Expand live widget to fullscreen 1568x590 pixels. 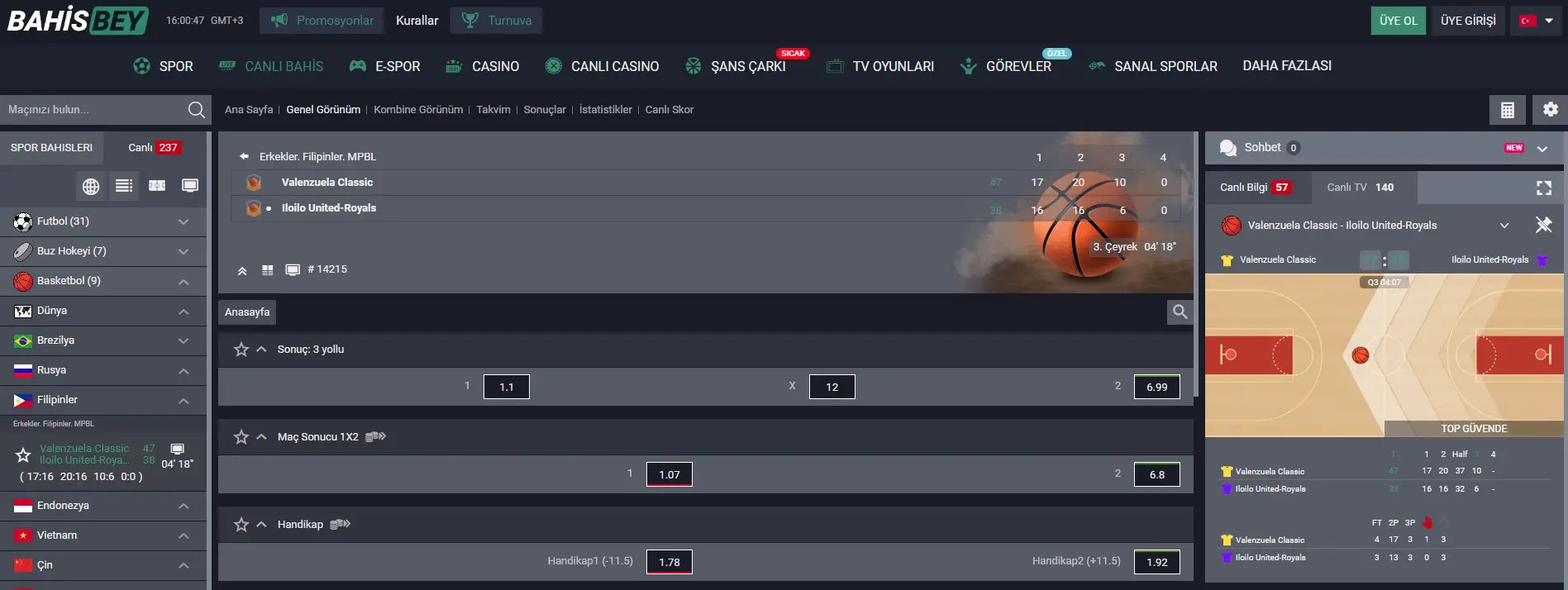[x=1543, y=188]
